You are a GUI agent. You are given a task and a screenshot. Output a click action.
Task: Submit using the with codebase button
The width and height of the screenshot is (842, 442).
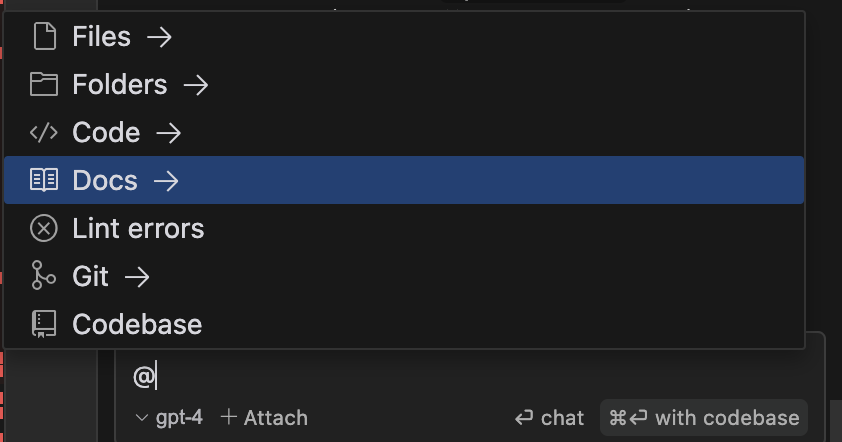pyautogui.click(x=704, y=418)
